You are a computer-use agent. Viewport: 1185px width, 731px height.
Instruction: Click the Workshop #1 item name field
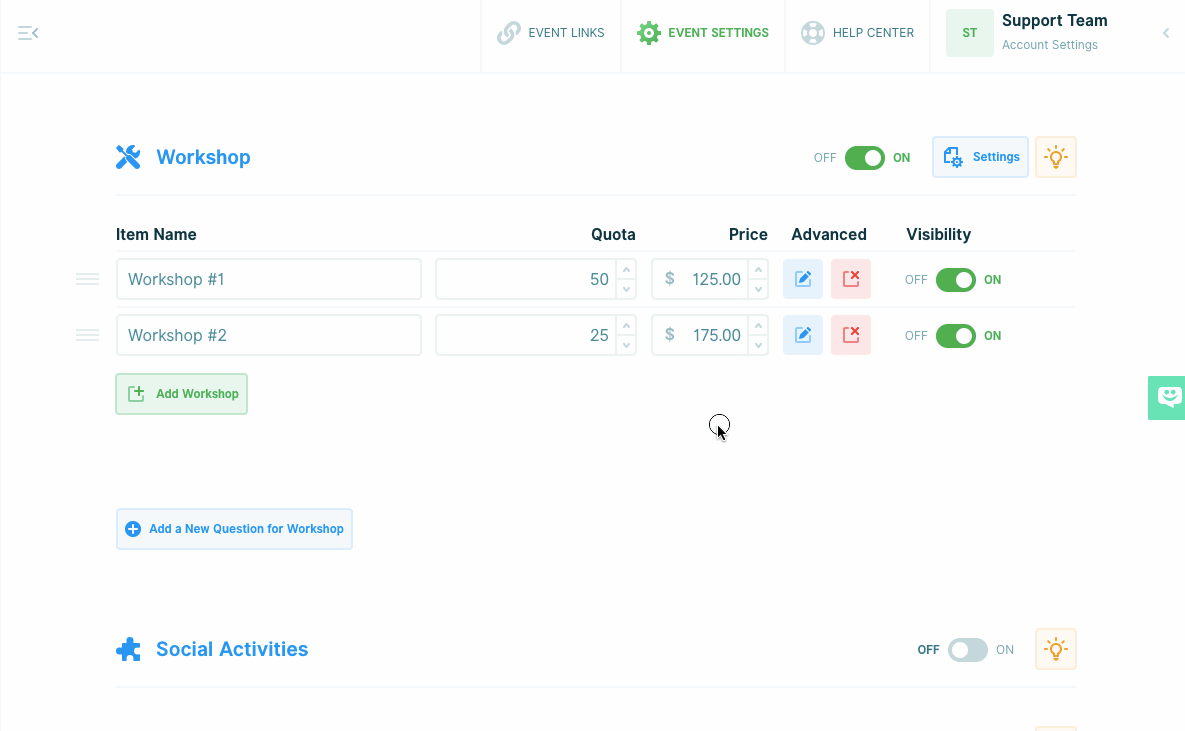click(268, 279)
